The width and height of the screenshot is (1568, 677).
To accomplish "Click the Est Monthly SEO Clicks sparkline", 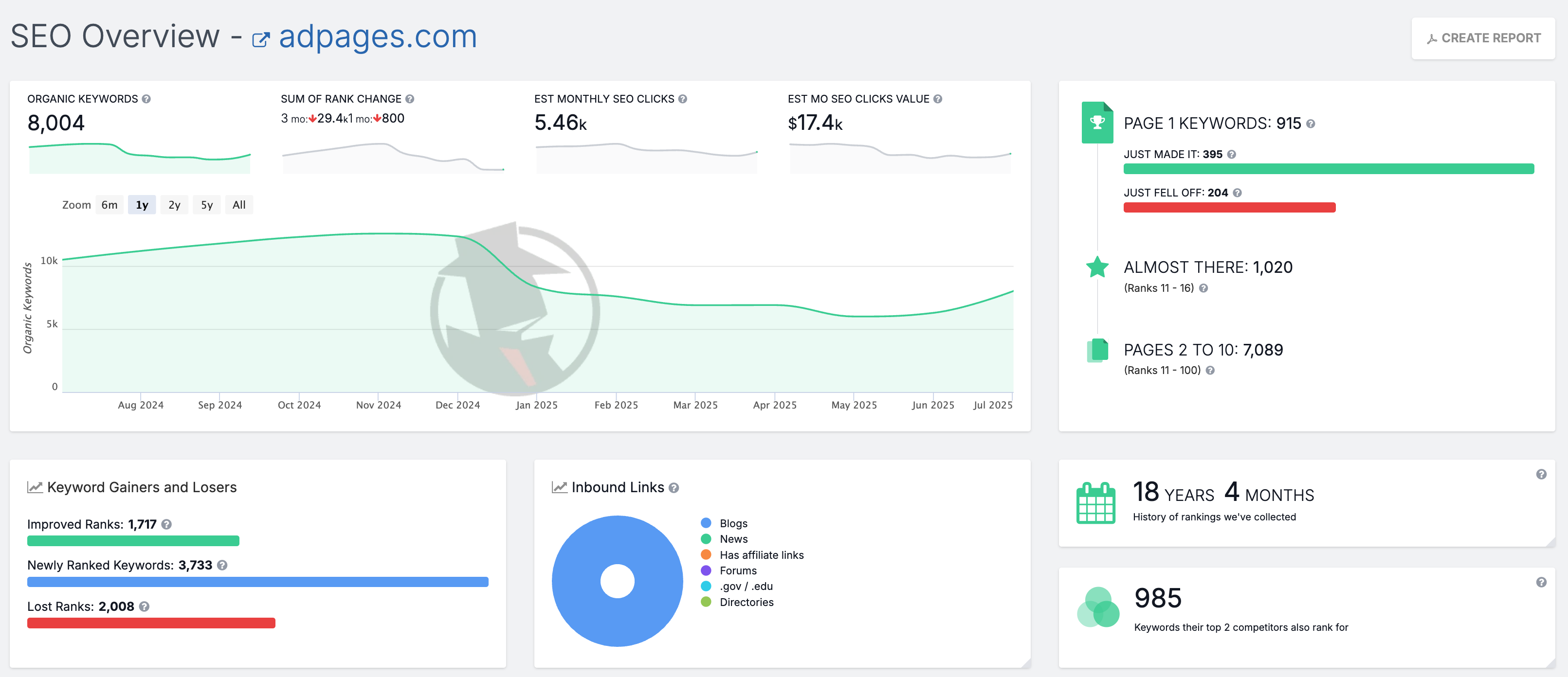I will 646,158.
